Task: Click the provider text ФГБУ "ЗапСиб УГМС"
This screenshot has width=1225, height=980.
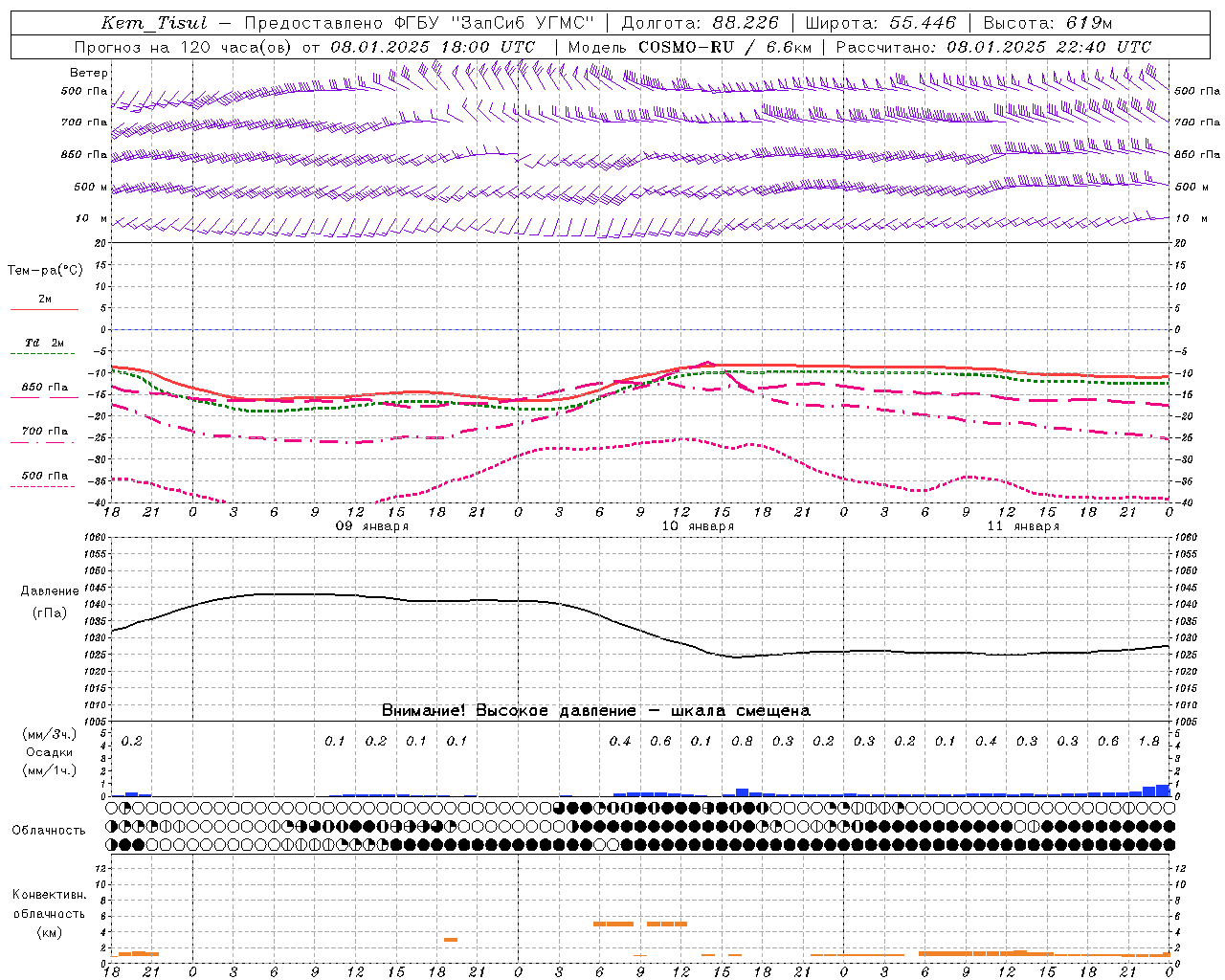Action: pyautogui.click(x=494, y=22)
